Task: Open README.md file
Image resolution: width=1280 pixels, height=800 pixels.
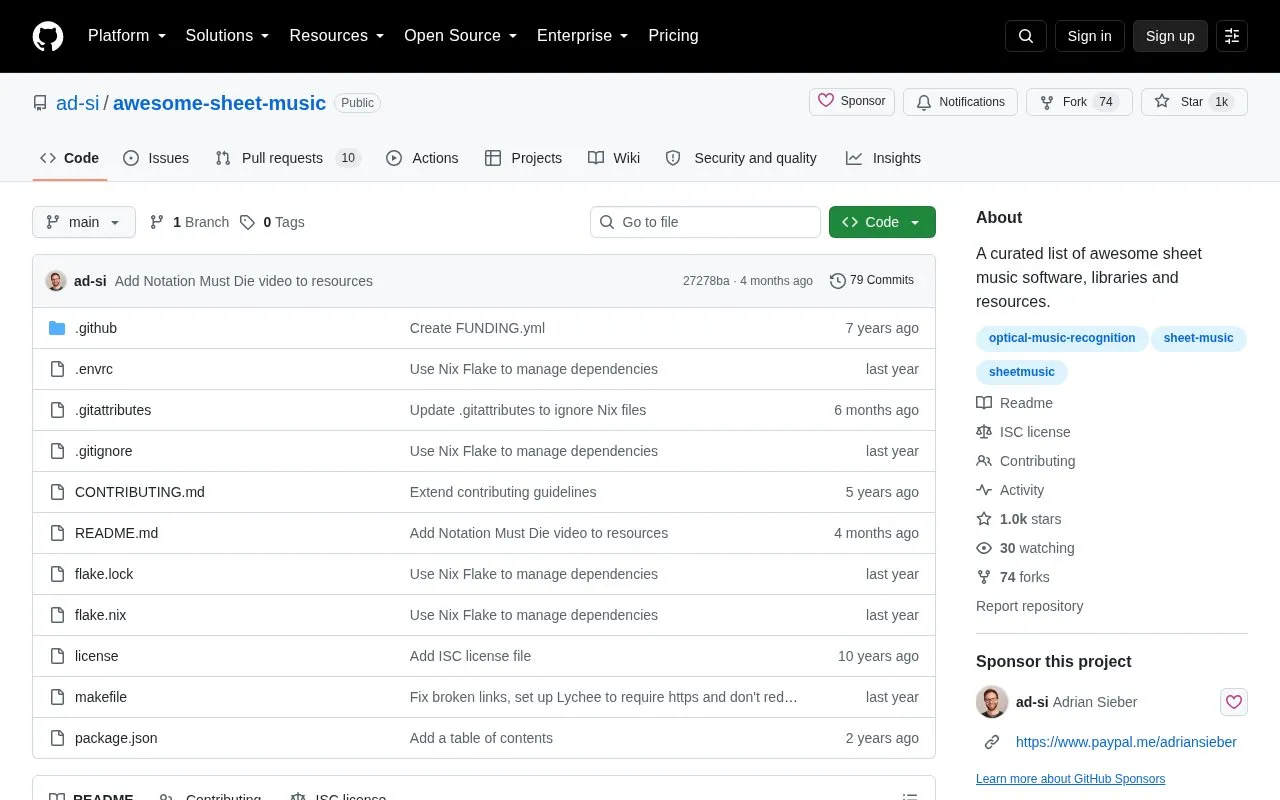Action: (x=116, y=533)
